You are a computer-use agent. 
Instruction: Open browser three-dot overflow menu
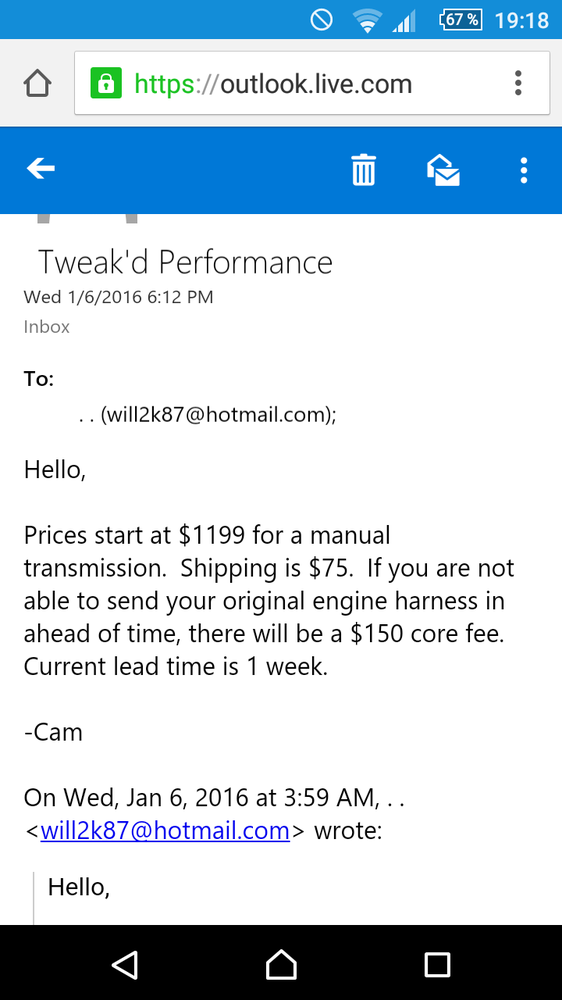(x=518, y=84)
